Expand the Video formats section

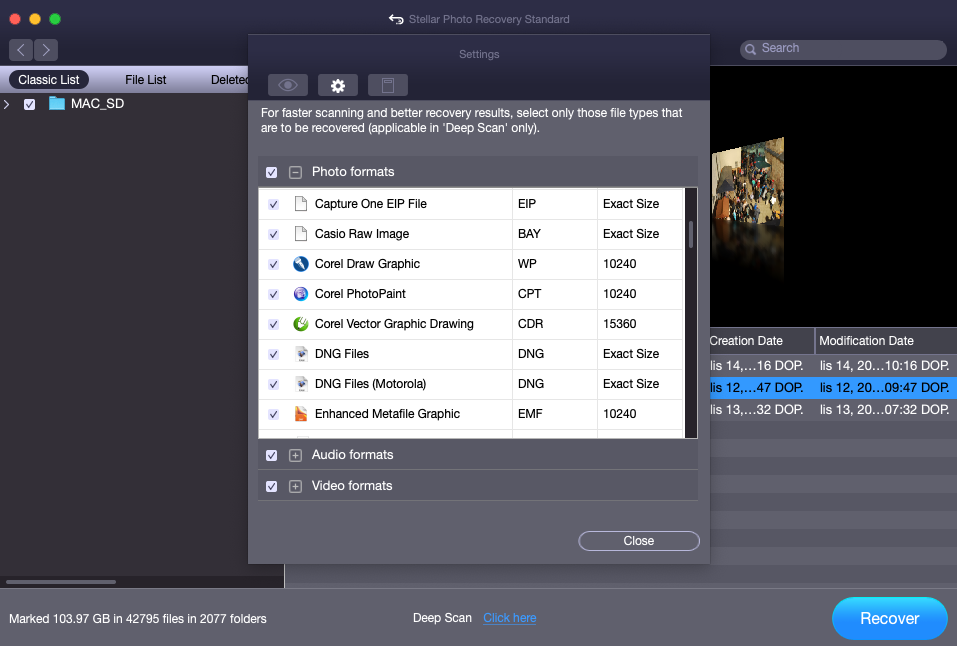pyautogui.click(x=295, y=486)
